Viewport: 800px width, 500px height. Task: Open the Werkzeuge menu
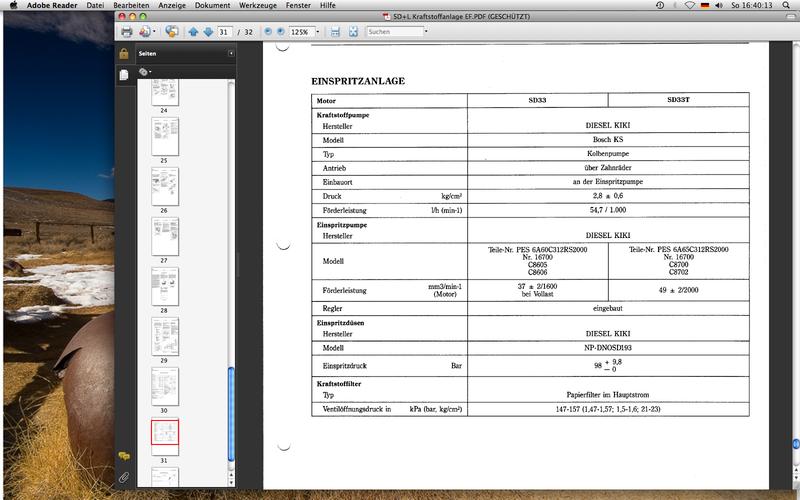255,5
